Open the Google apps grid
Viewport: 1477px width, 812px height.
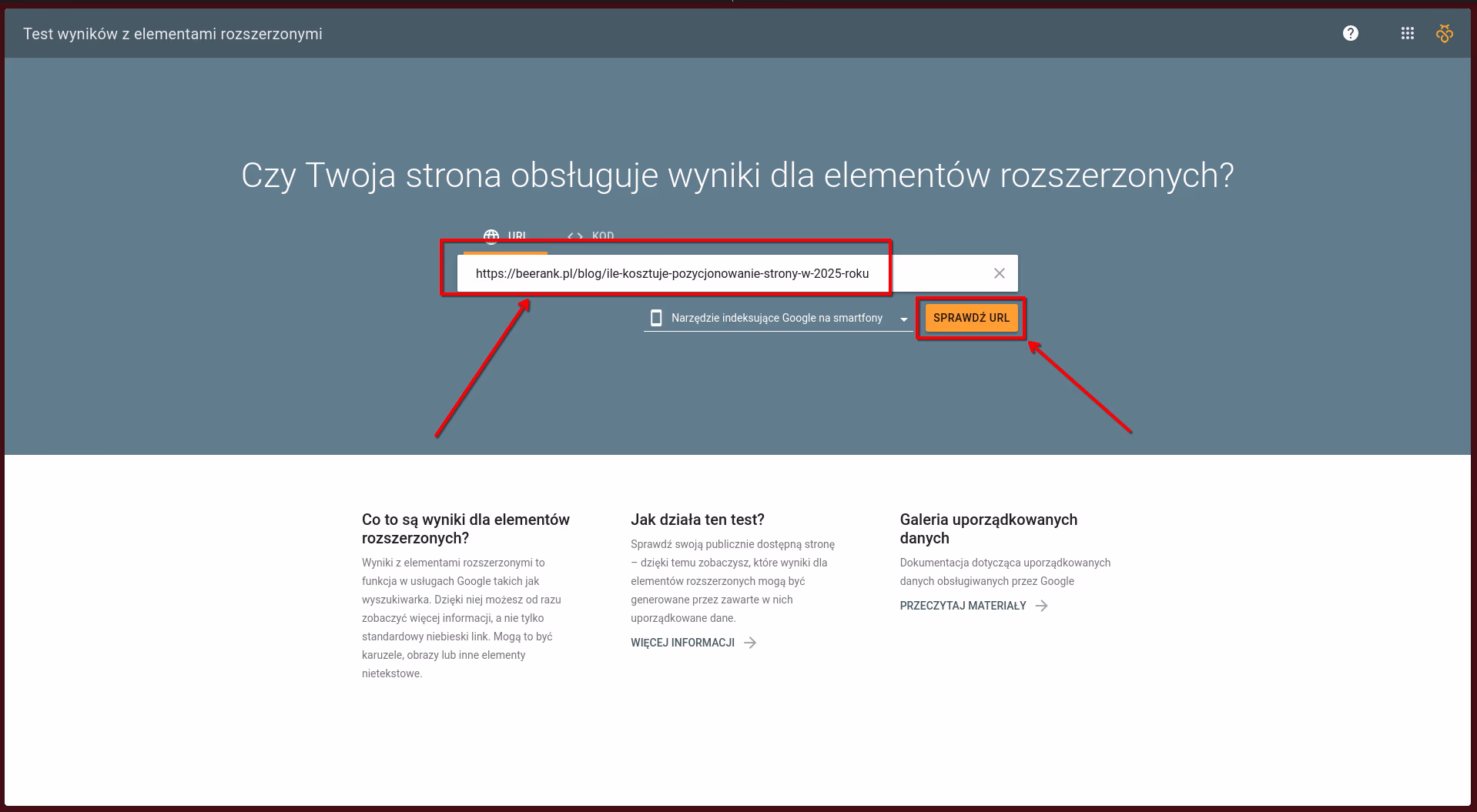click(x=1407, y=33)
